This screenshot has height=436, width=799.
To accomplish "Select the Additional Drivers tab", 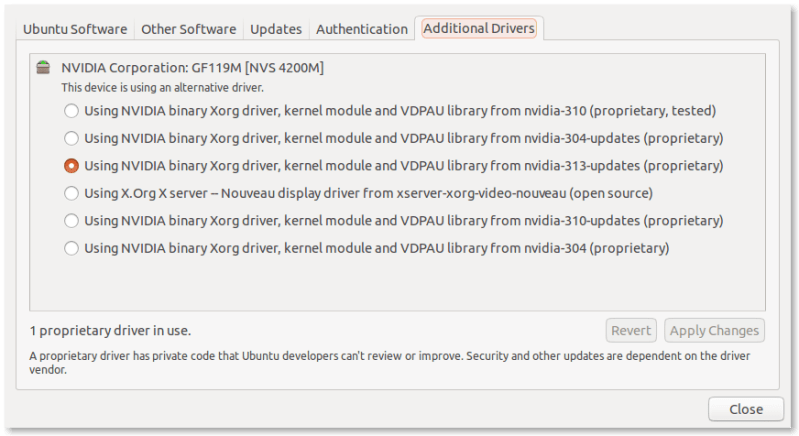I will (479, 28).
